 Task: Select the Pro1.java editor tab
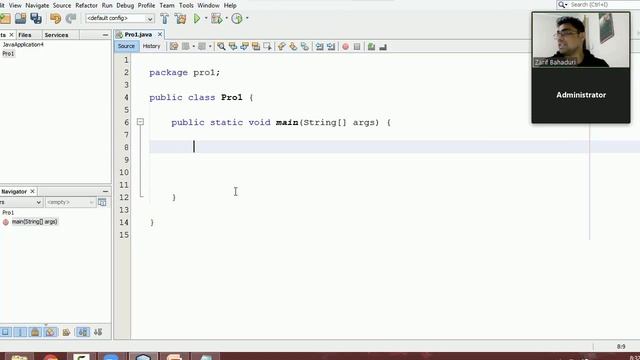tap(138, 35)
